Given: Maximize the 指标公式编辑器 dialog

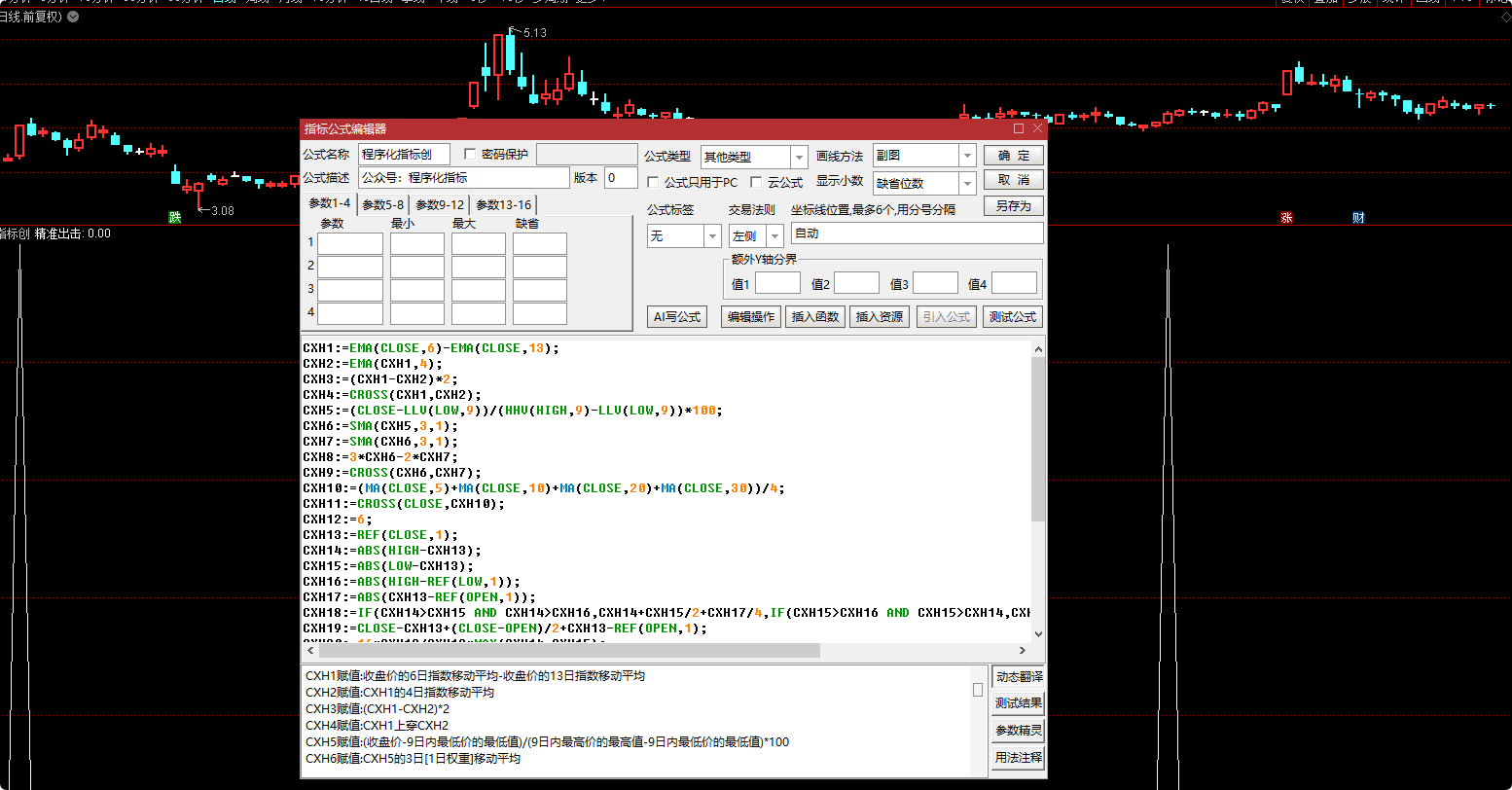Looking at the screenshot, I should tap(1019, 128).
